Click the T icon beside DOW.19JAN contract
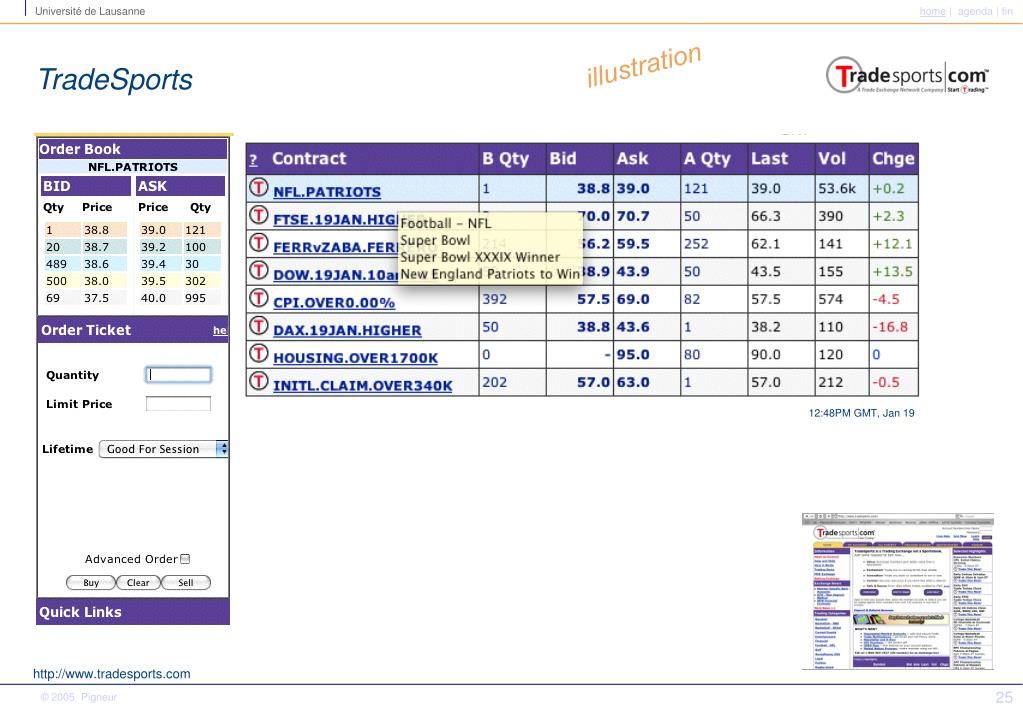Viewport: 1023px width, 708px height. click(x=258, y=271)
